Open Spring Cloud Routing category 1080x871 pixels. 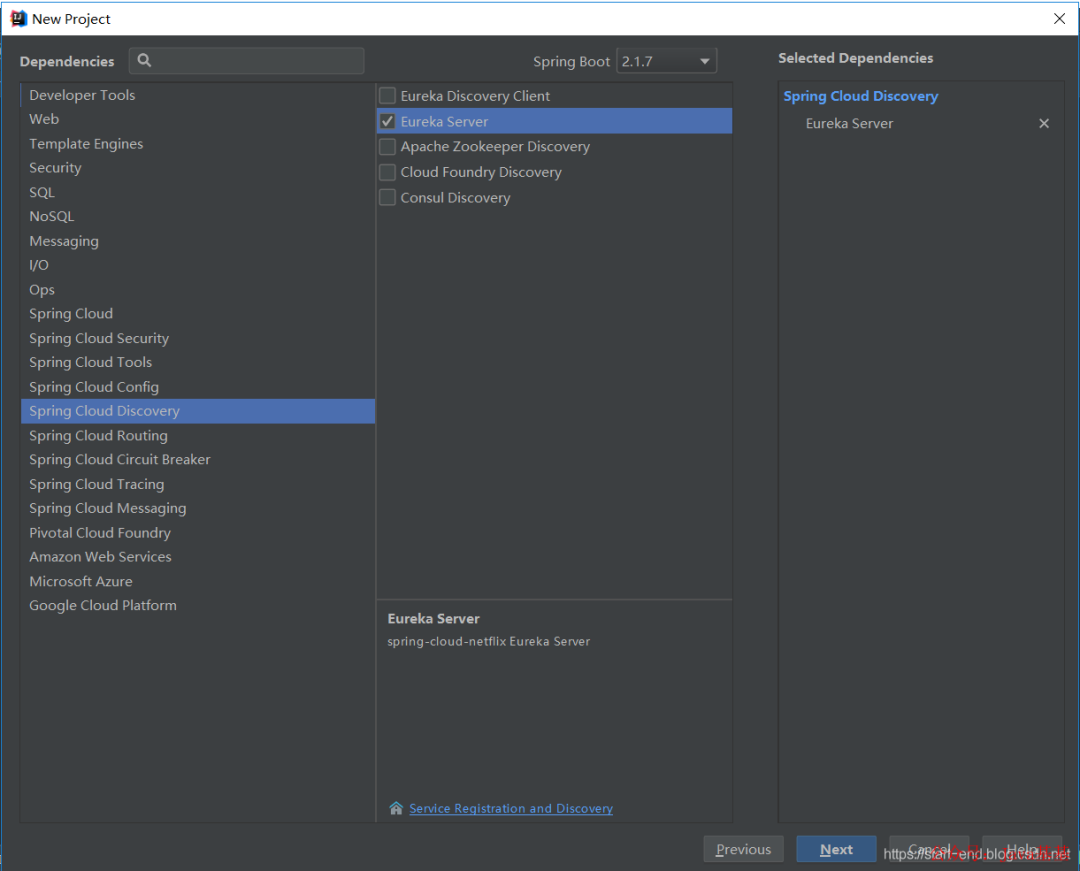click(198, 436)
